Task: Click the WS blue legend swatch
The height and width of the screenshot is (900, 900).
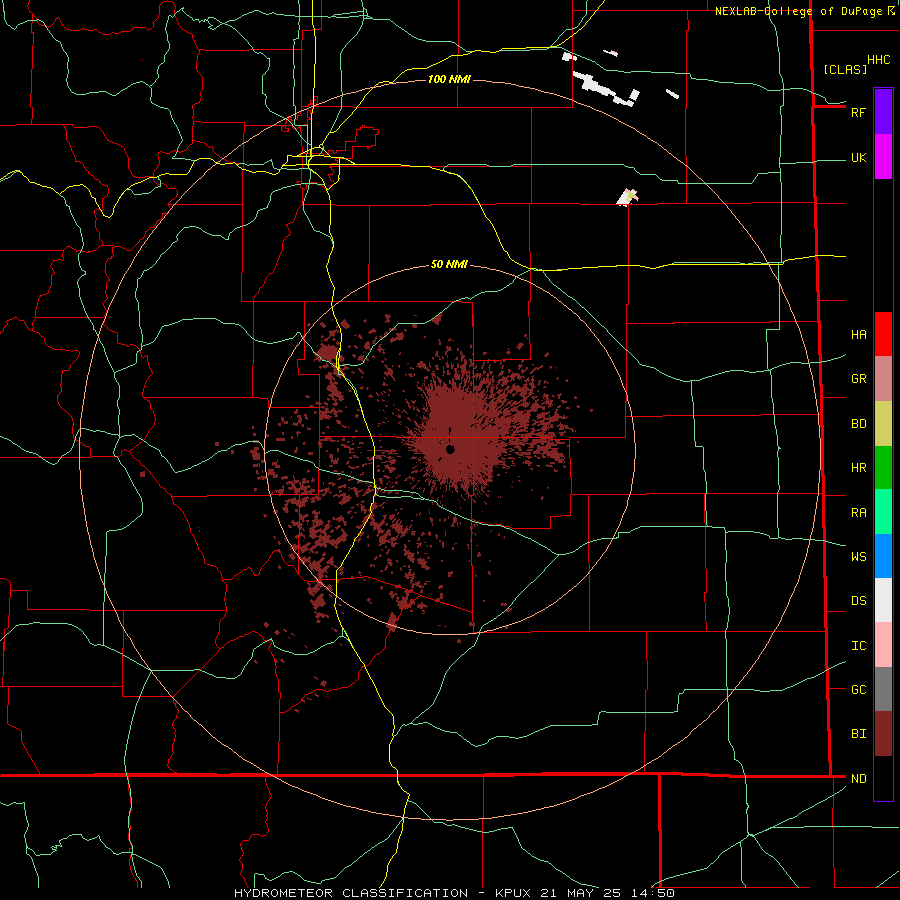Action: point(883,556)
